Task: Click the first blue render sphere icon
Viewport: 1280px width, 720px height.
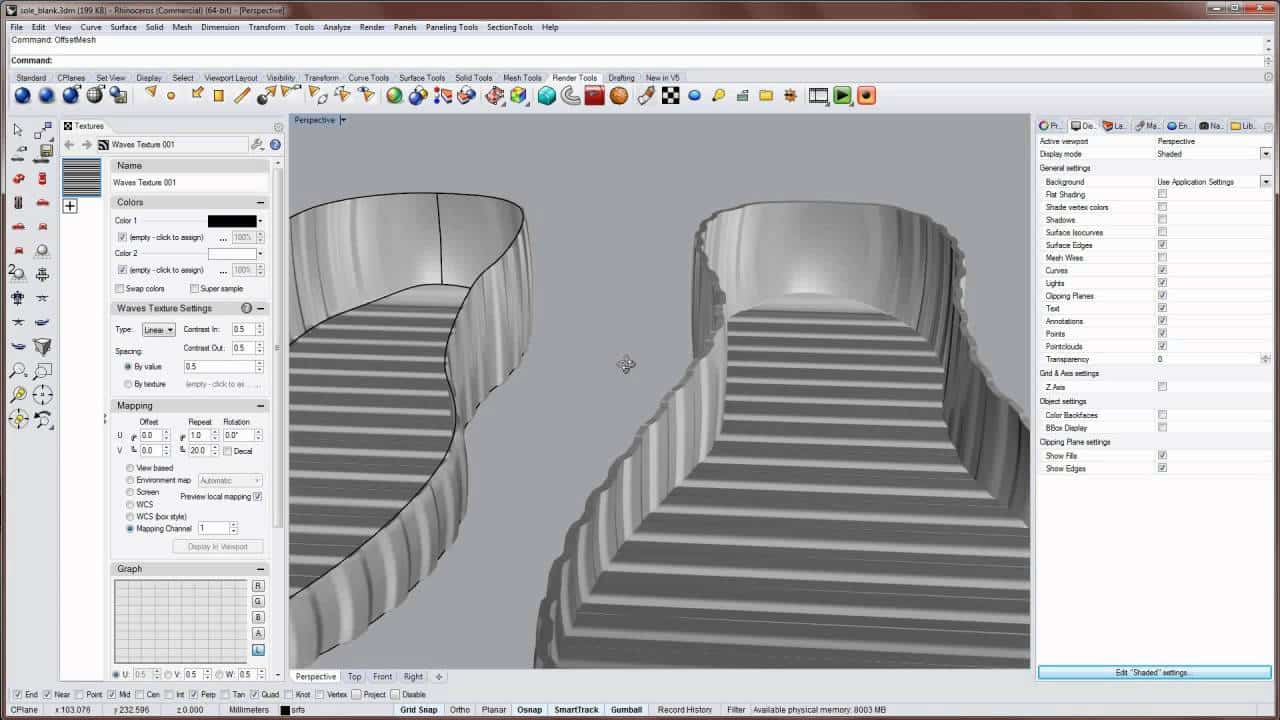Action: click(22, 95)
